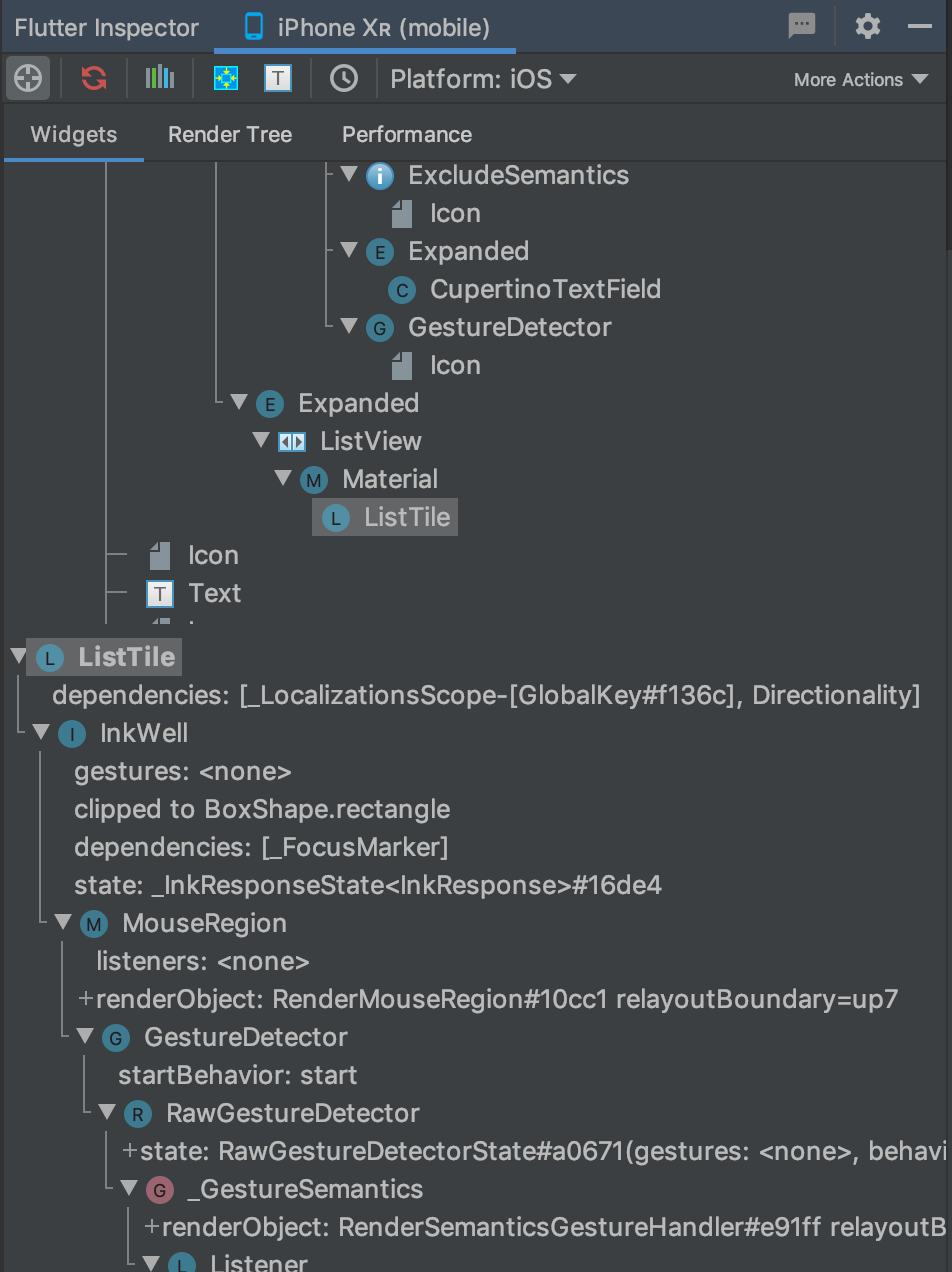This screenshot has height=1272, width=952.
Task: Open the Performance tab
Action: 407,134
